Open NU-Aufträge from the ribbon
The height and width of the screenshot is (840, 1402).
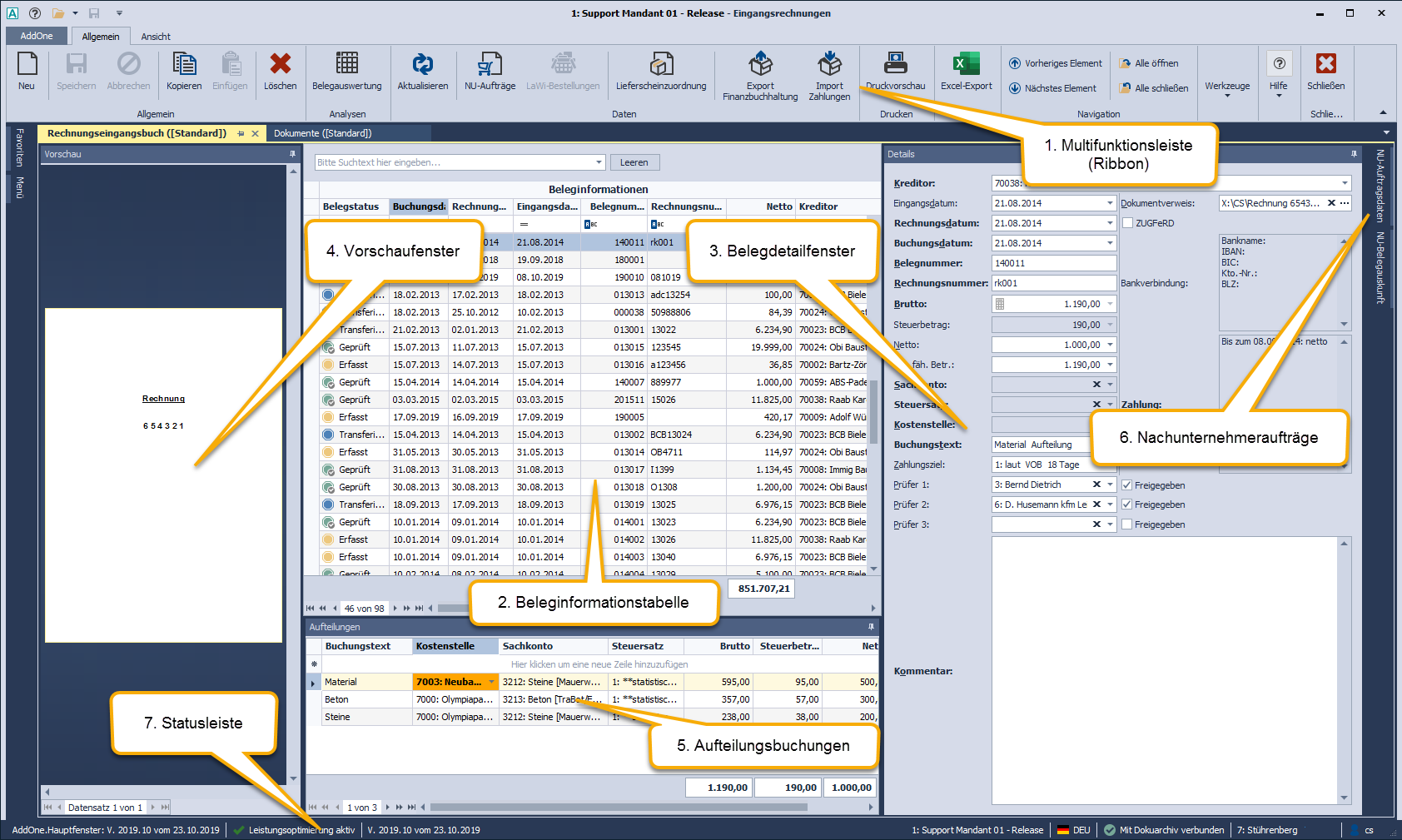[490, 65]
